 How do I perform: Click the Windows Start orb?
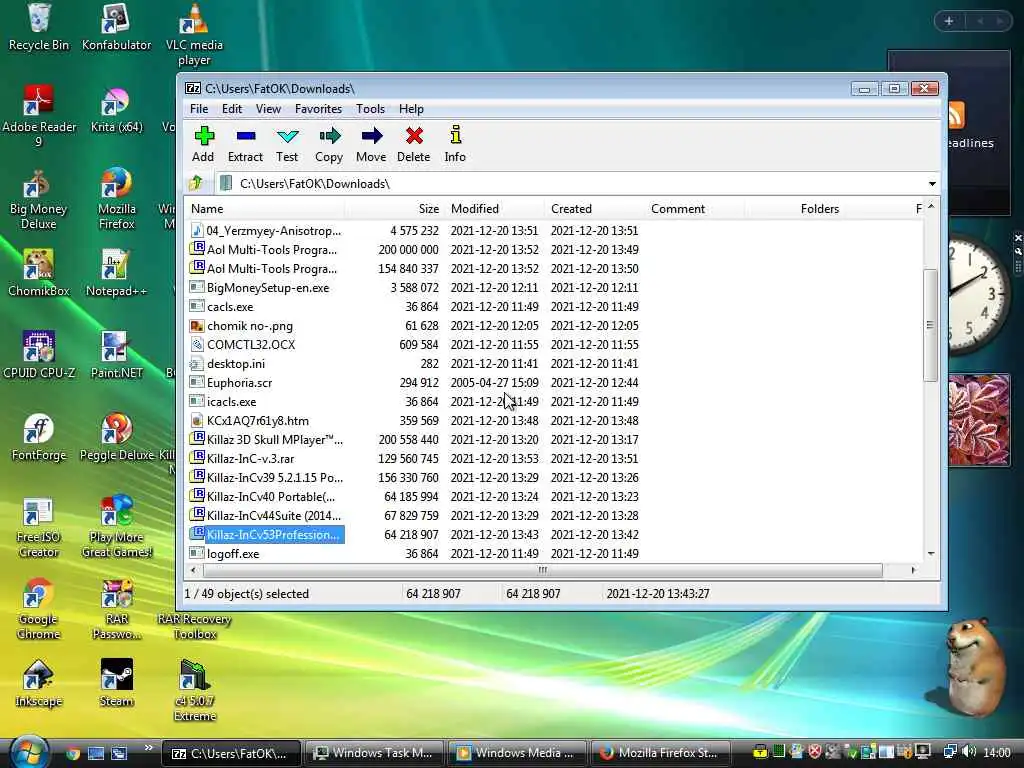coord(28,752)
